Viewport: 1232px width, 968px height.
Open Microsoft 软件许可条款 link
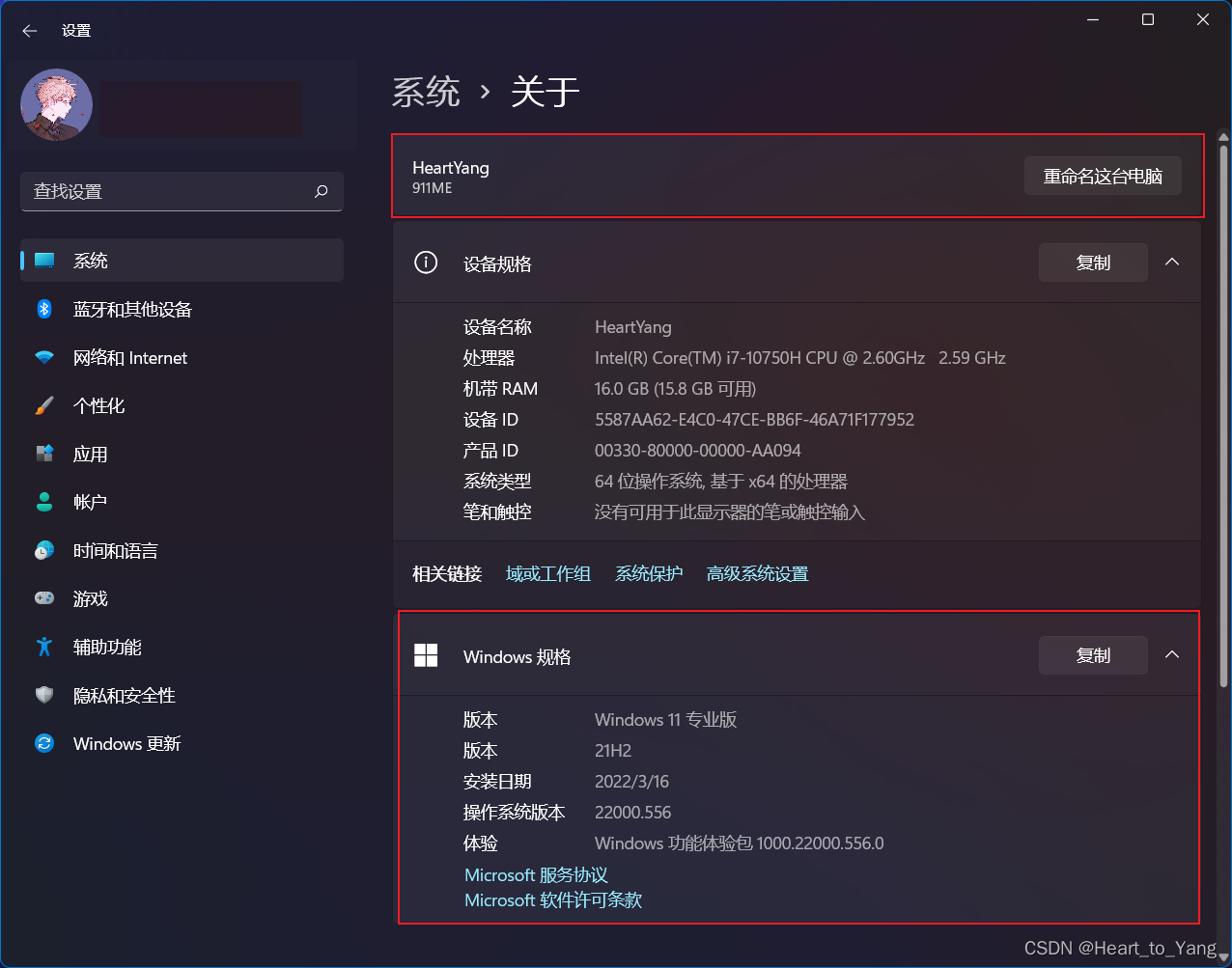(553, 900)
